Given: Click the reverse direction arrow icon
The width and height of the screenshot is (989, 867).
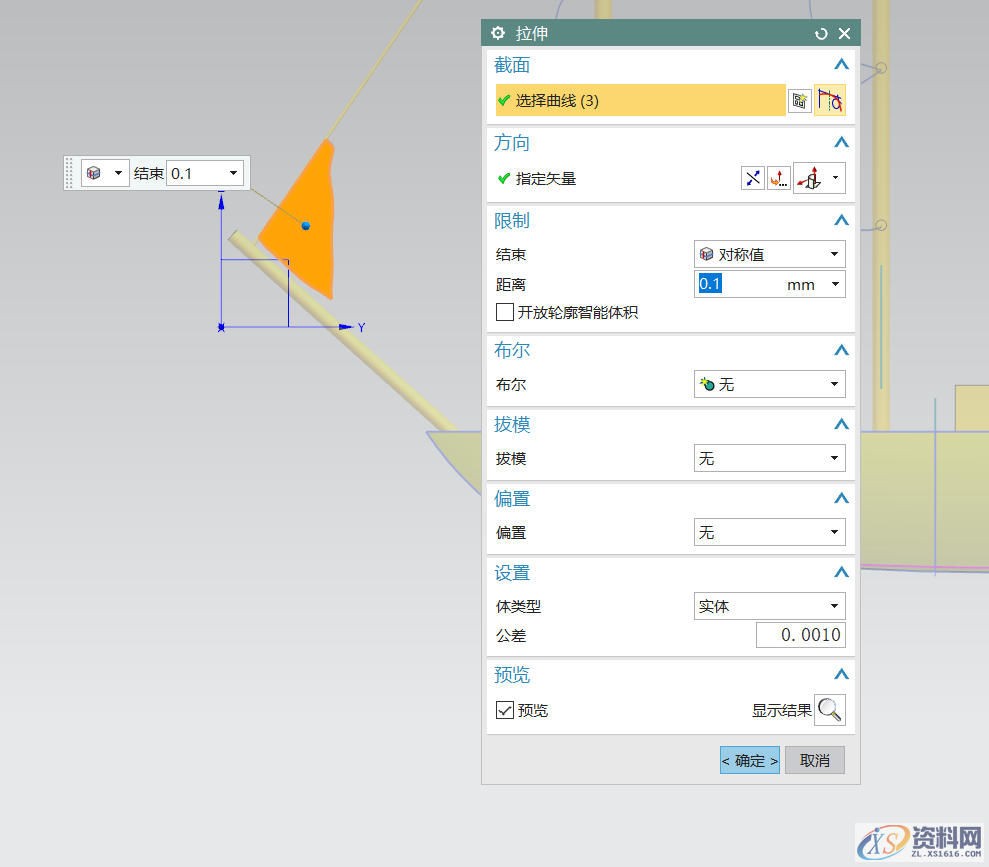Looking at the screenshot, I should point(752,178).
